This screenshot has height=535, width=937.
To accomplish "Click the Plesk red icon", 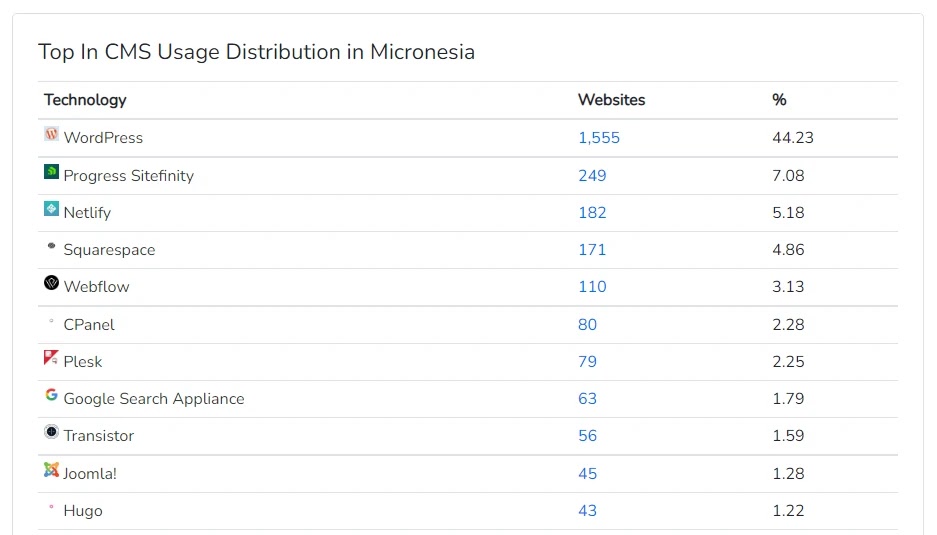I will [x=51, y=358].
